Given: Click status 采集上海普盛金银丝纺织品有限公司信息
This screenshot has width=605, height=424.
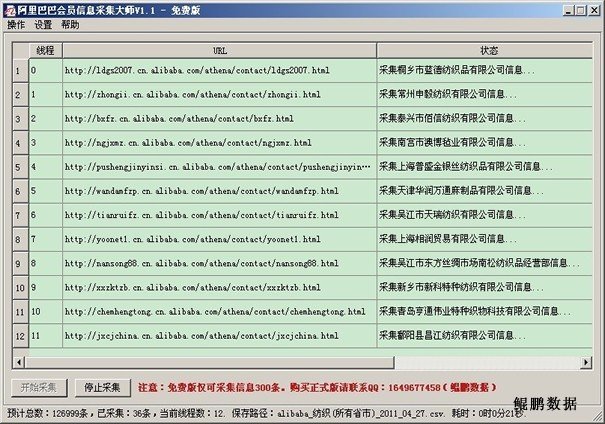Looking at the screenshot, I should click(485, 167).
